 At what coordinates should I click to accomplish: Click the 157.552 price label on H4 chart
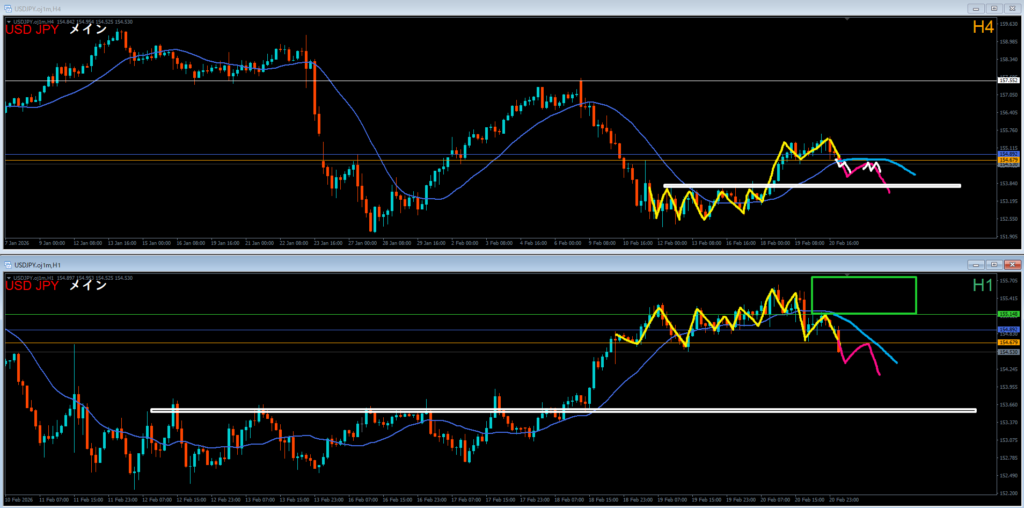[1008, 80]
